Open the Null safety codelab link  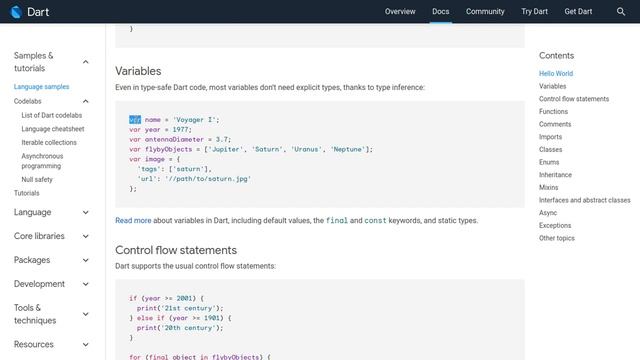pyautogui.click(x=37, y=179)
